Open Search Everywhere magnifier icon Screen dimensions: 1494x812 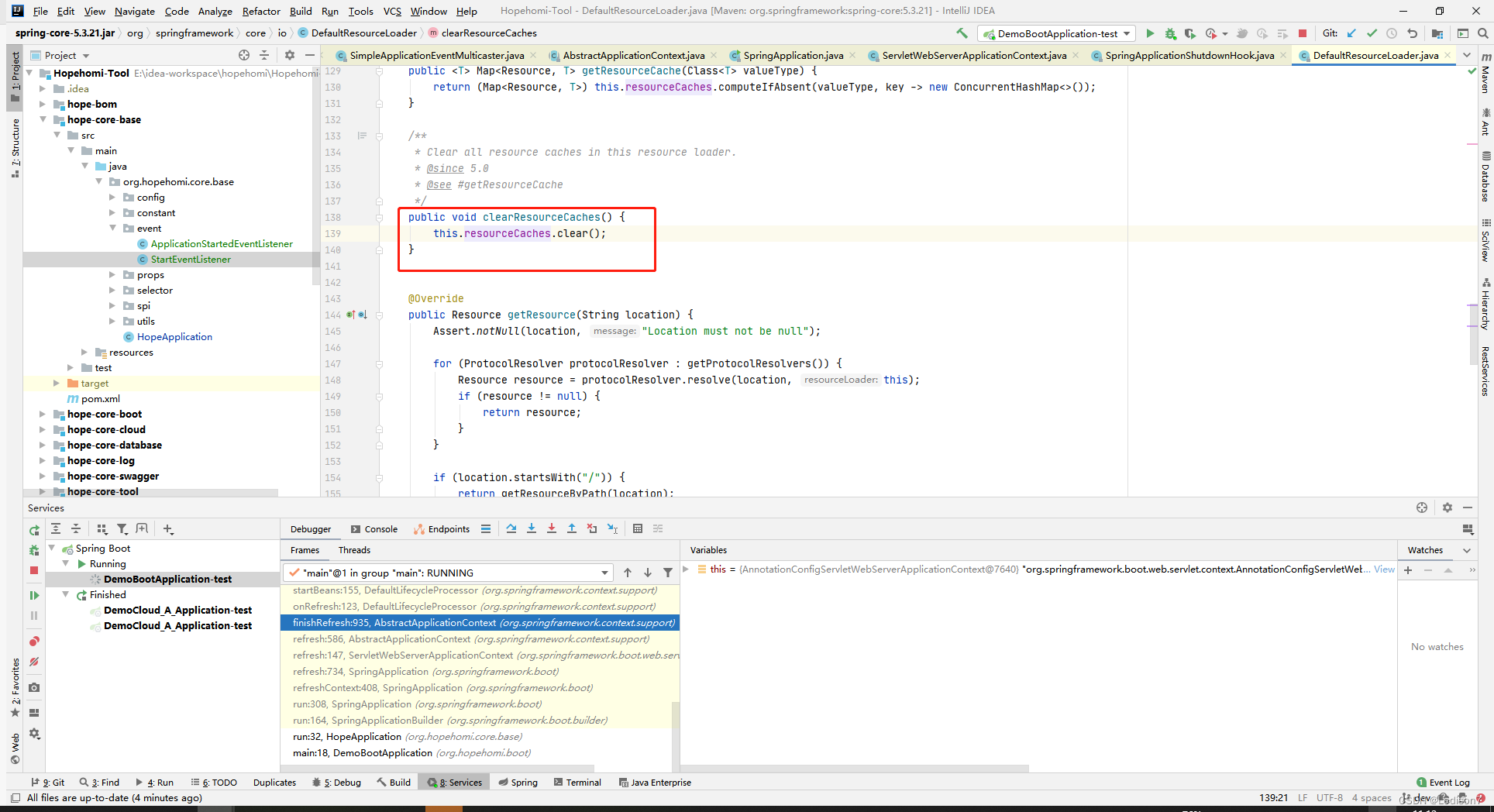pyautogui.click(x=1482, y=33)
